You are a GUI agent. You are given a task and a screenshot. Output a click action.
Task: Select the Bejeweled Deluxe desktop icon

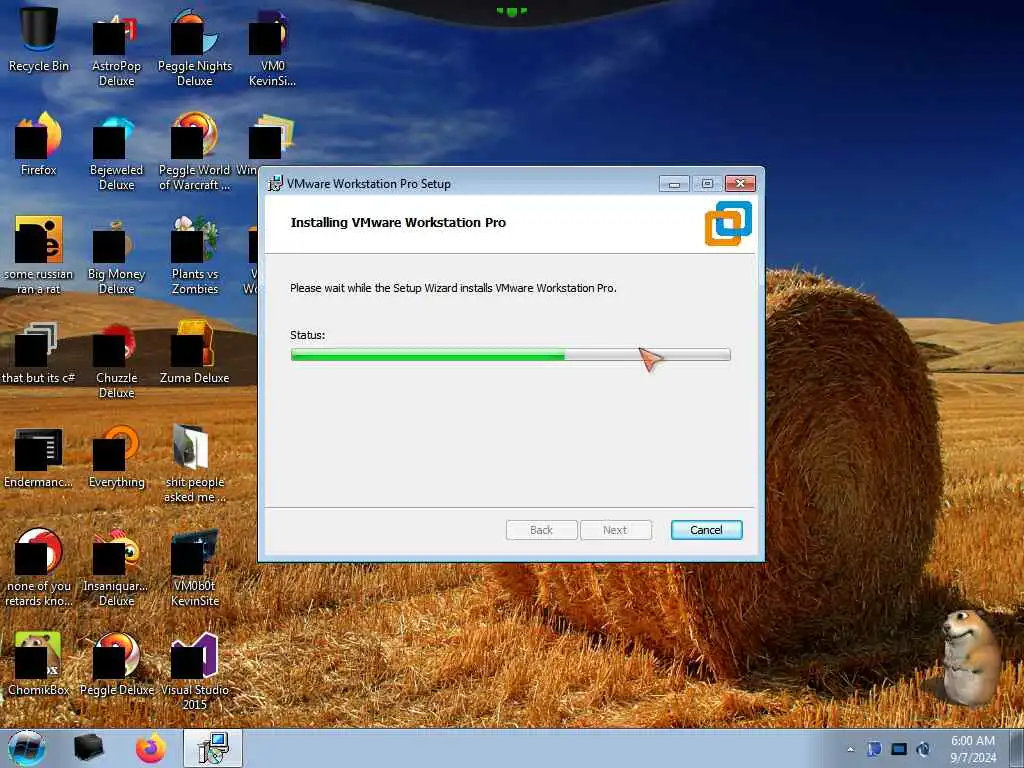coord(116,153)
